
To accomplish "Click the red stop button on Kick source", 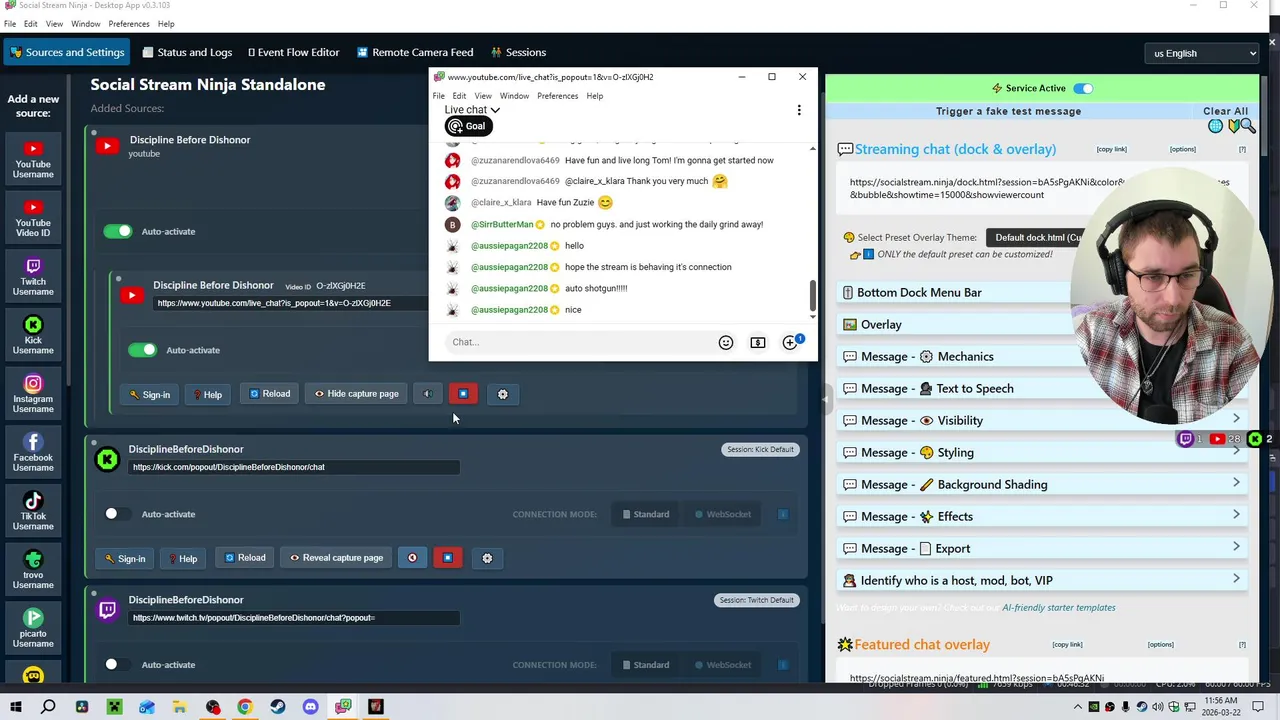I will click(x=448, y=558).
